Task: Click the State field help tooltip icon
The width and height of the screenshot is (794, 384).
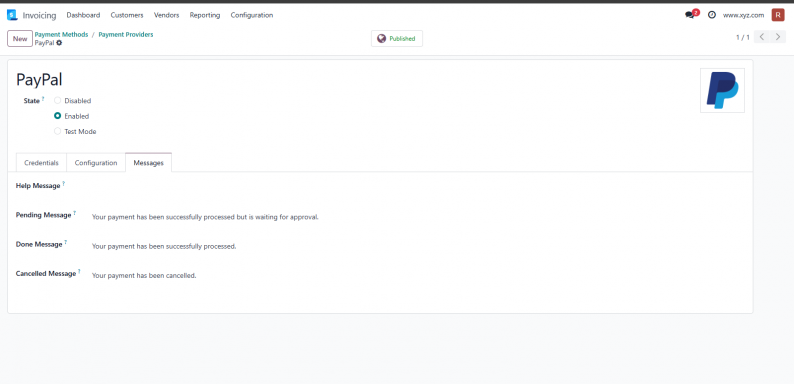Action: click(x=43, y=99)
